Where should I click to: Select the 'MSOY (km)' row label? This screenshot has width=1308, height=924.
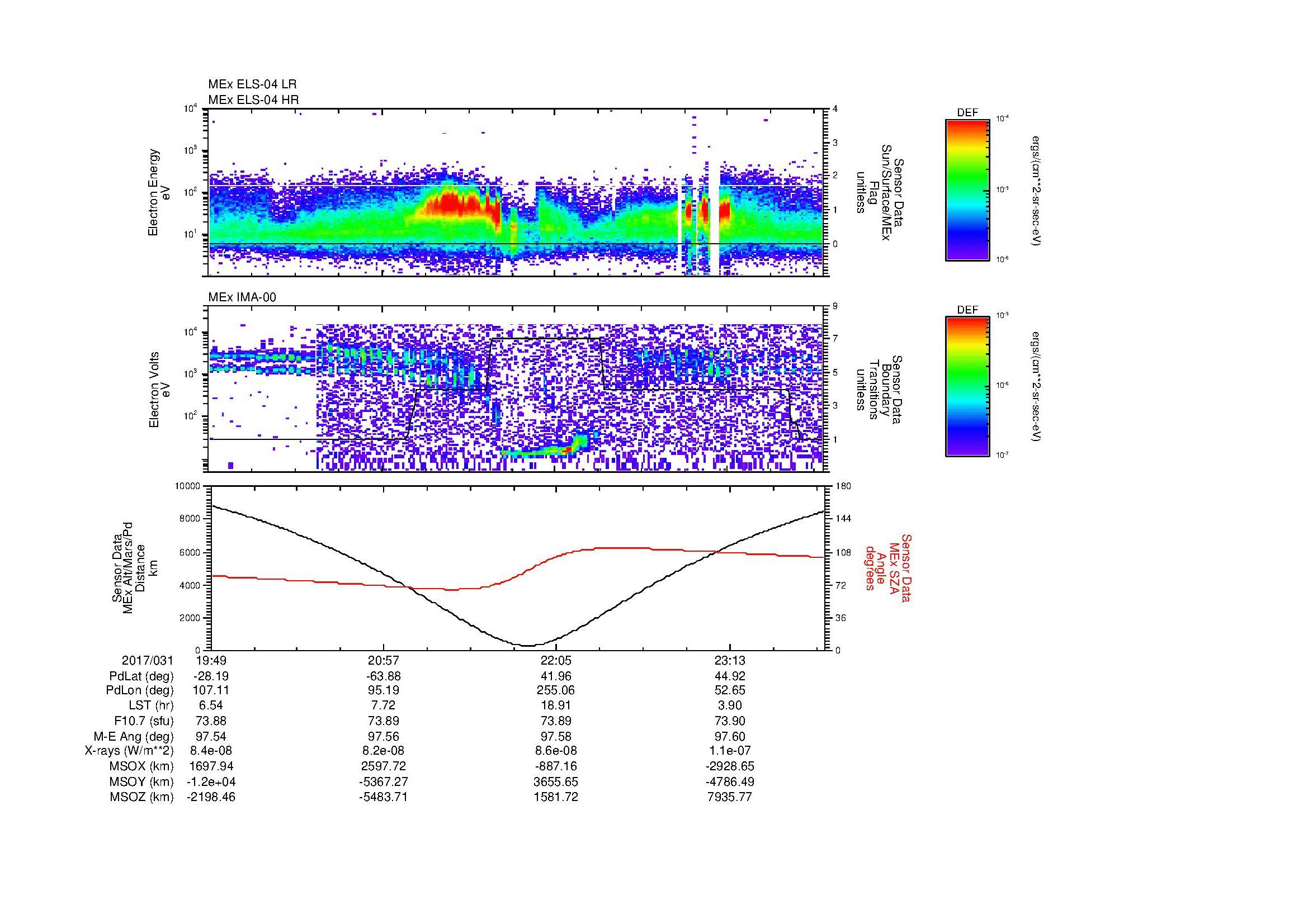point(142,781)
